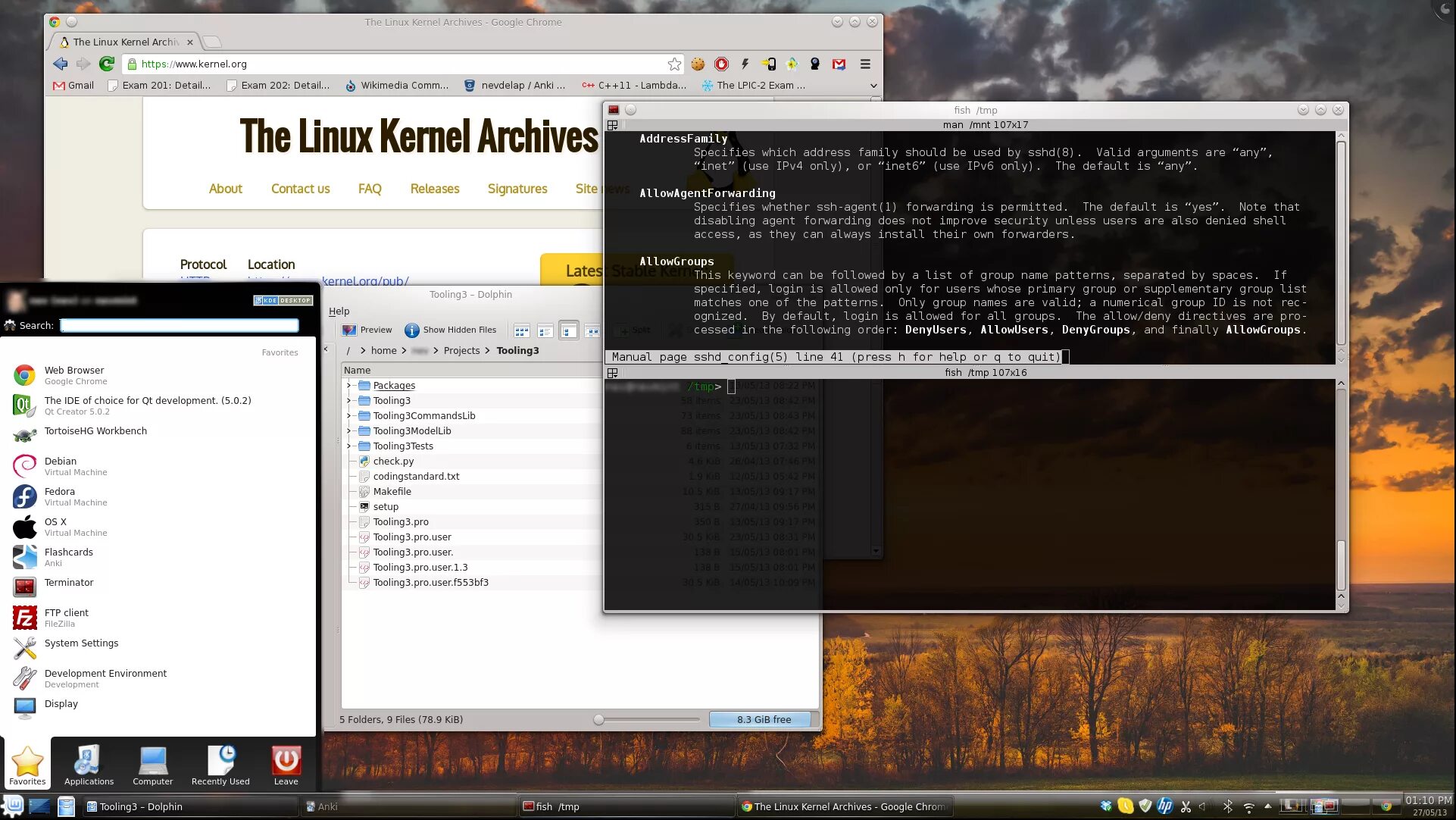
Task: Switch Dolphin to Compact view mode
Action: click(x=545, y=330)
